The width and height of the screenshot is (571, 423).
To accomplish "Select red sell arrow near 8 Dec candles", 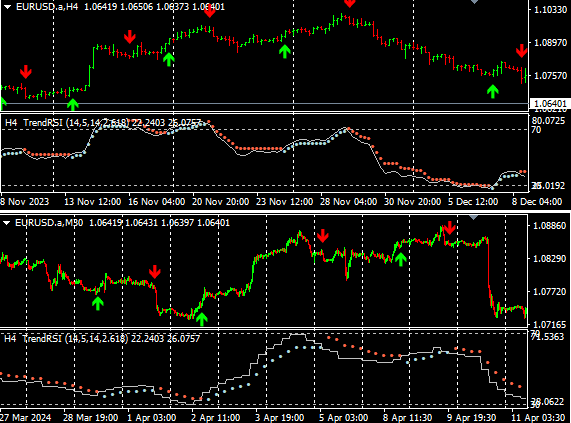I will (521, 51).
